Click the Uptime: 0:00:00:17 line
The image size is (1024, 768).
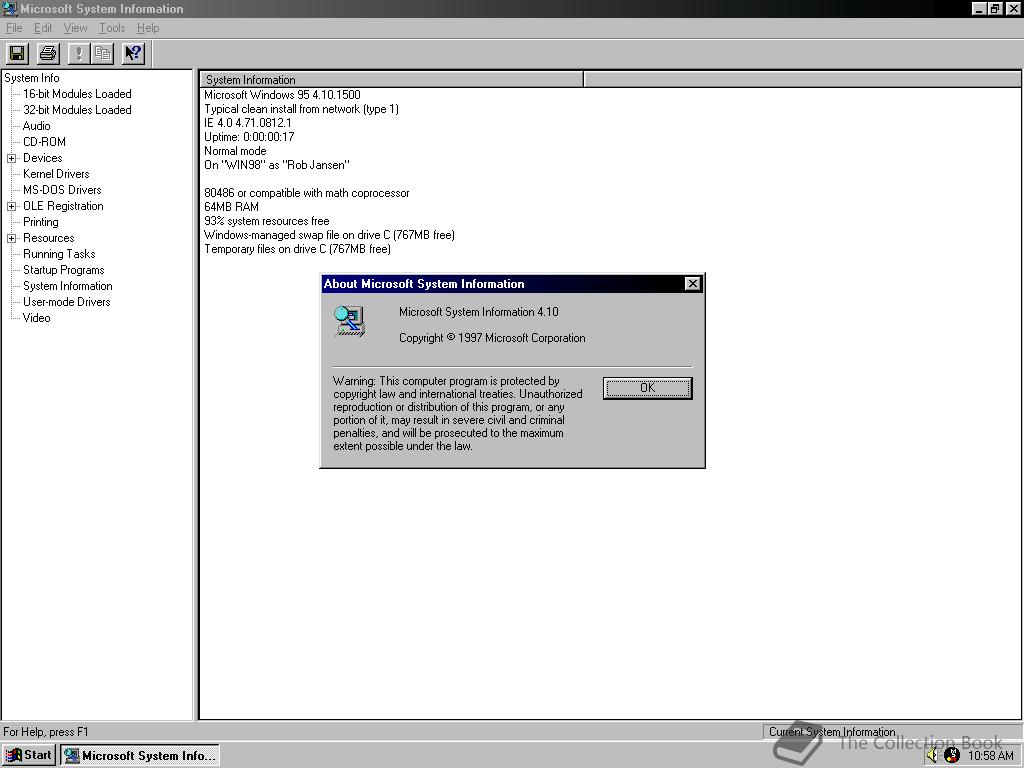click(x=249, y=137)
